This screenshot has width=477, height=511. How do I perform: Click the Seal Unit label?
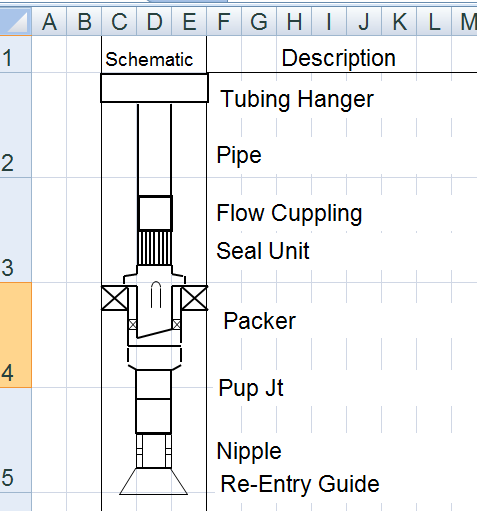tap(263, 251)
